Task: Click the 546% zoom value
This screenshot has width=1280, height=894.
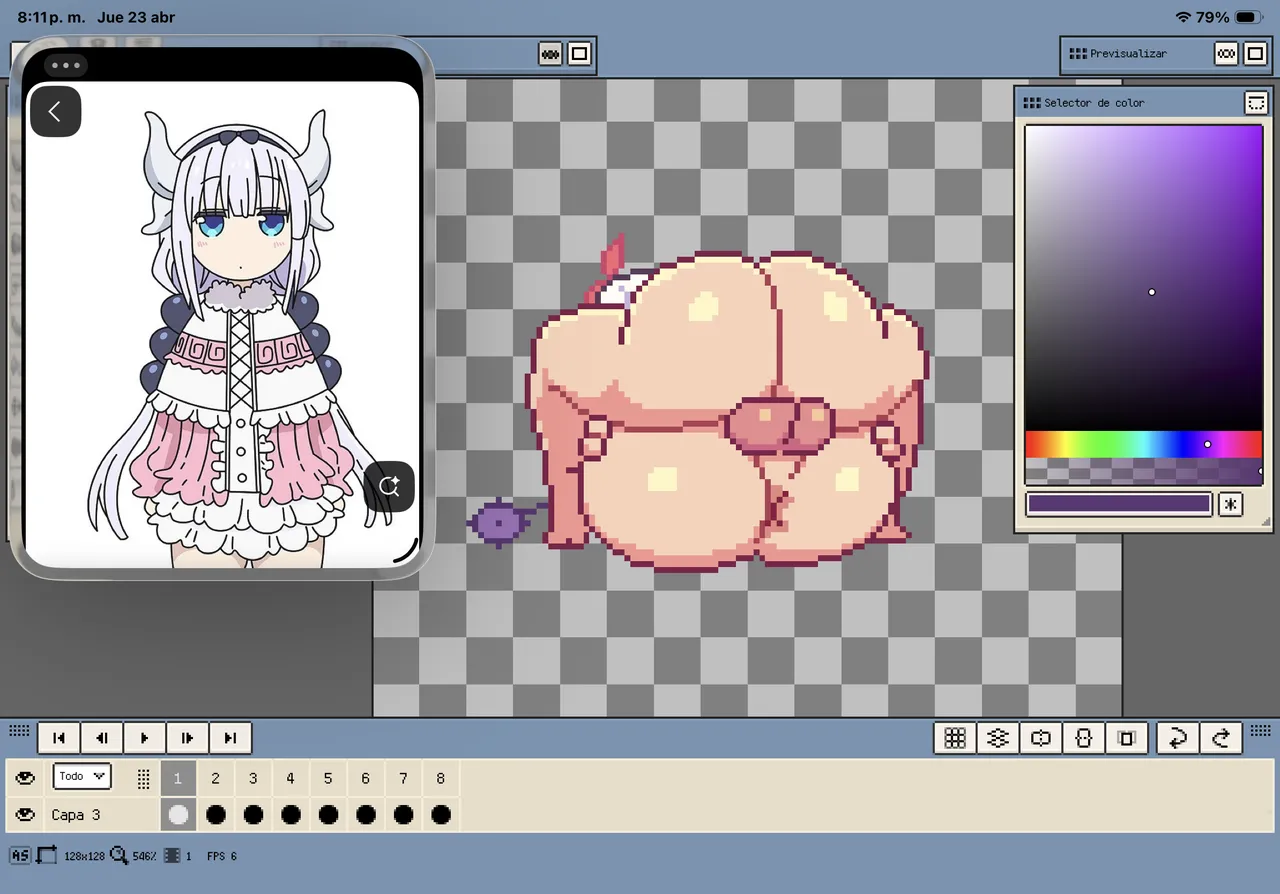Action: tap(145, 857)
